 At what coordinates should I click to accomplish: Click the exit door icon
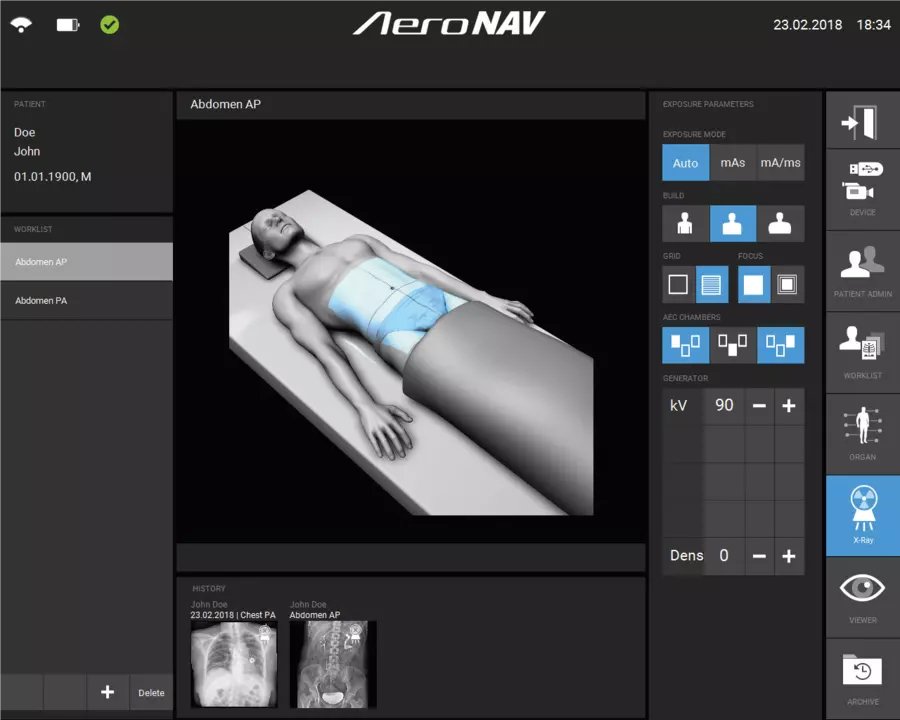point(861,120)
